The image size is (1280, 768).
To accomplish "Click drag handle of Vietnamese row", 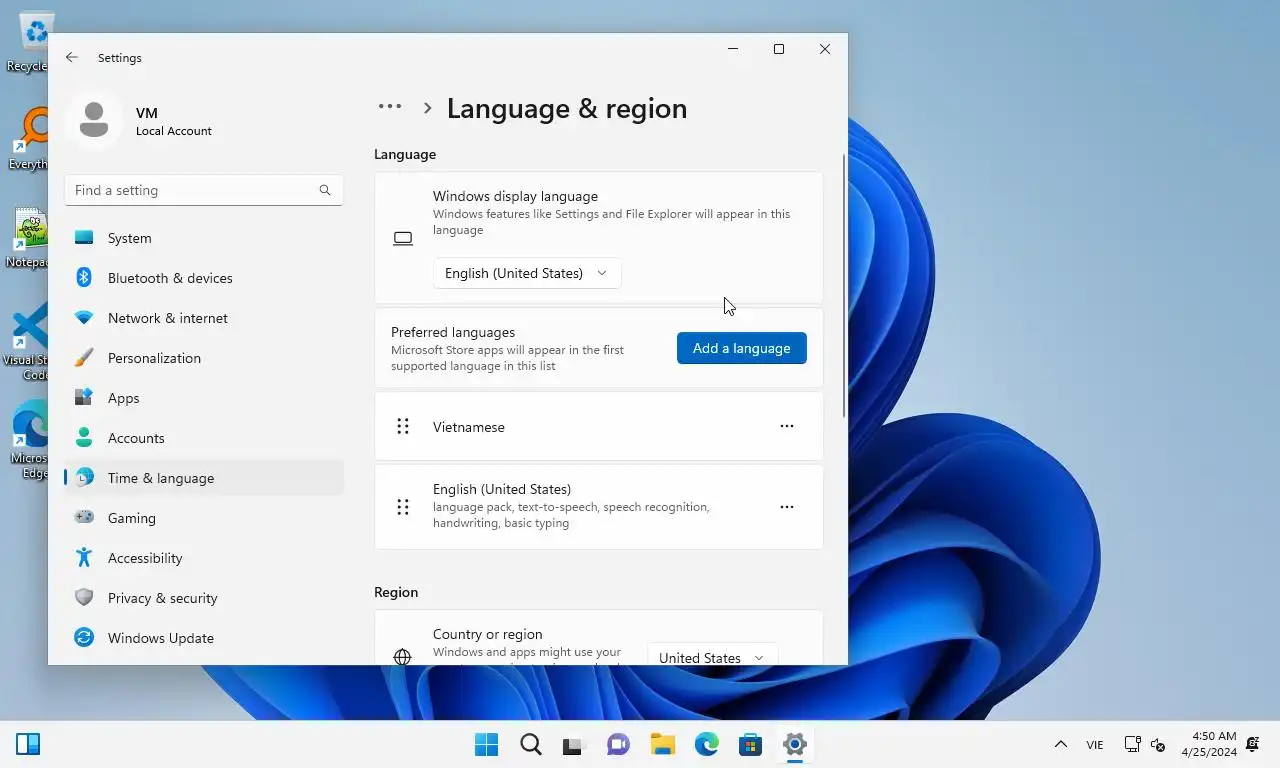I will [403, 427].
